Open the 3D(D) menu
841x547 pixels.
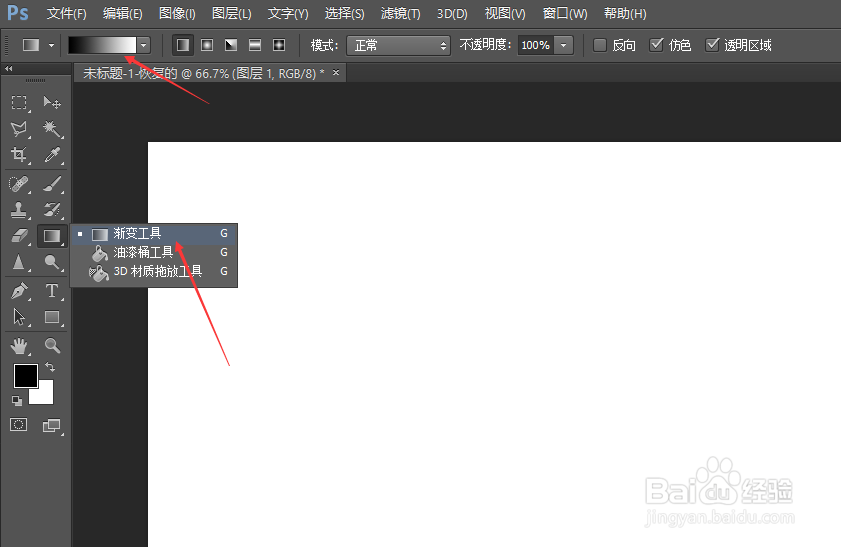click(x=452, y=13)
